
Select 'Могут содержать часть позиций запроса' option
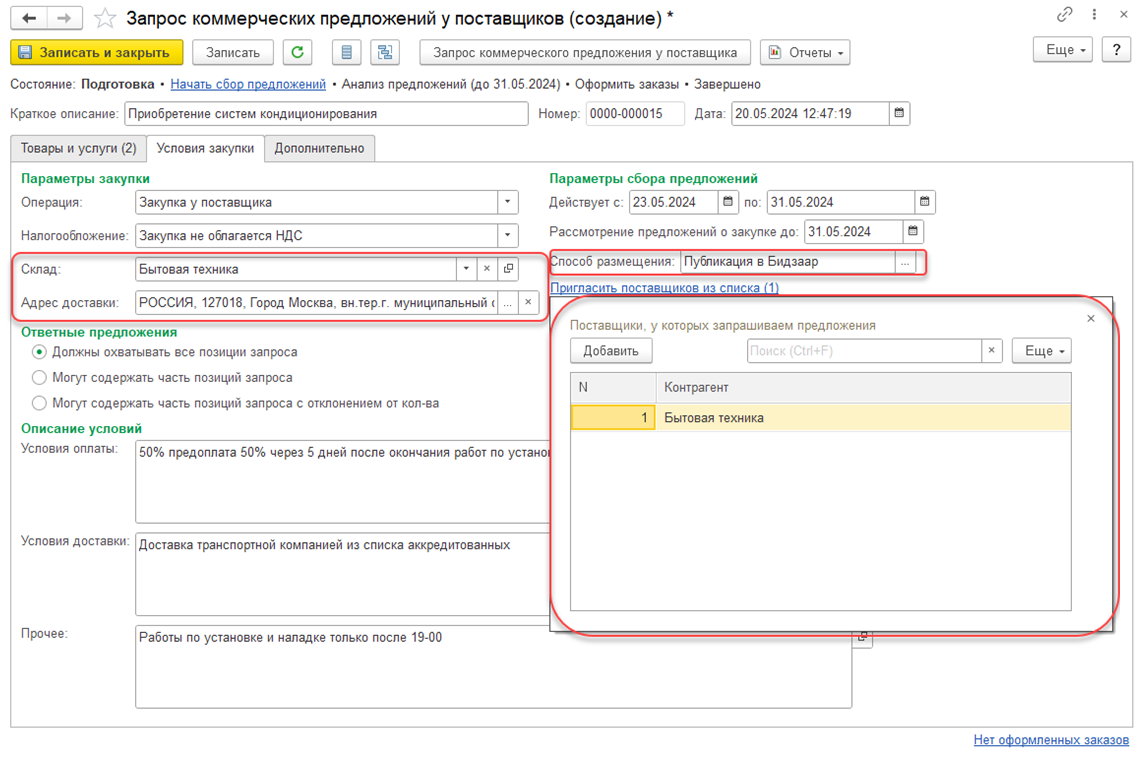tap(39, 378)
